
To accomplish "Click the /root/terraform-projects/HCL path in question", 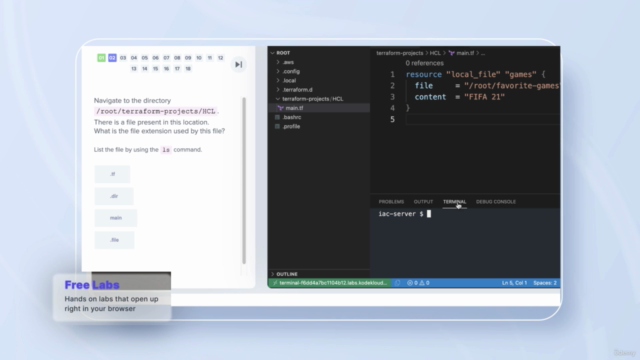I will pyautogui.click(x=156, y=111).
